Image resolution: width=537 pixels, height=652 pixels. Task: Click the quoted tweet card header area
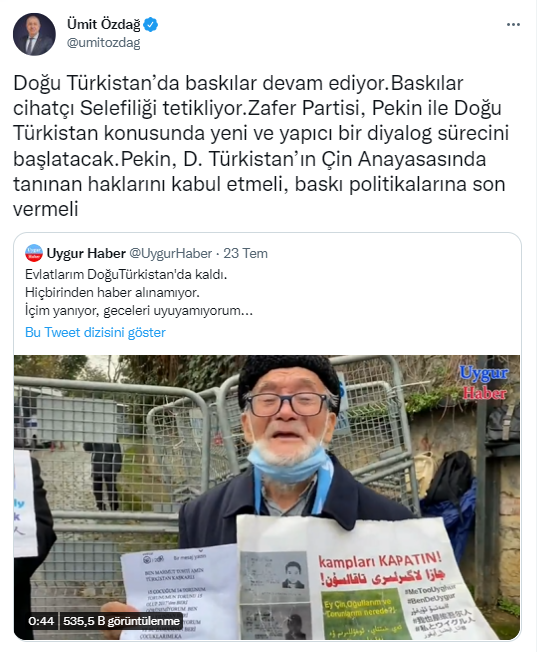click(267, 253)
